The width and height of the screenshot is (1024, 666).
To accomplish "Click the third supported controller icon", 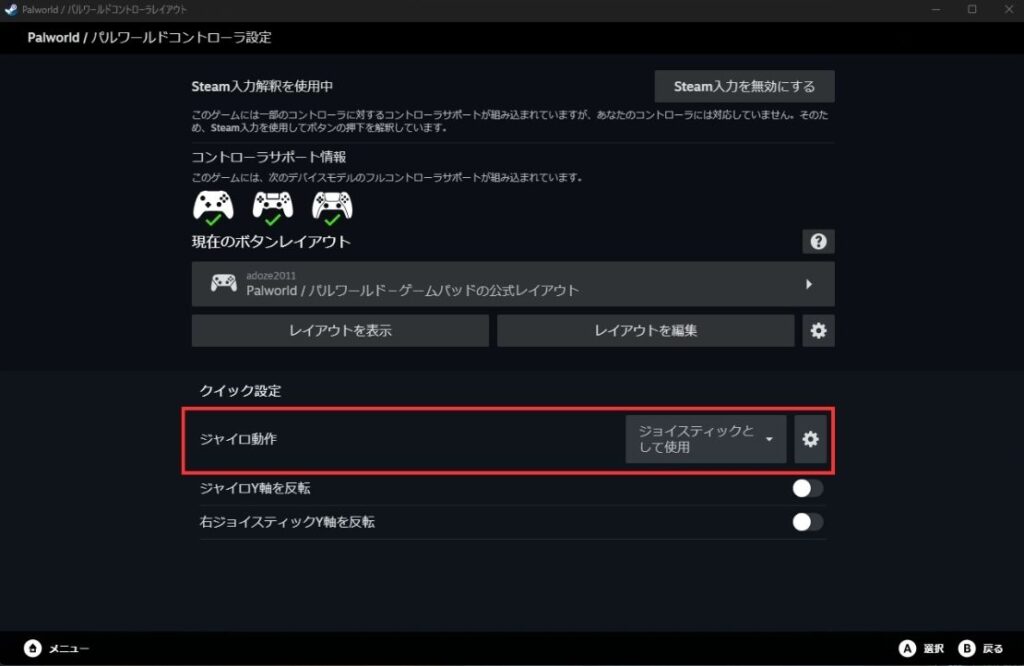I will point(332,207).
